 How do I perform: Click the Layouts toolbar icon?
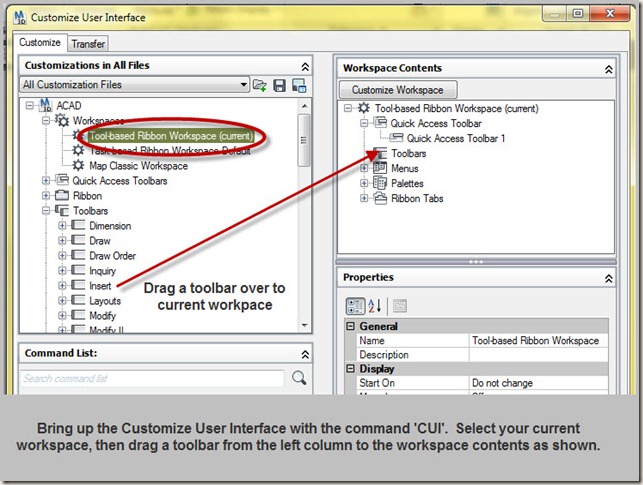click(78, 300)
